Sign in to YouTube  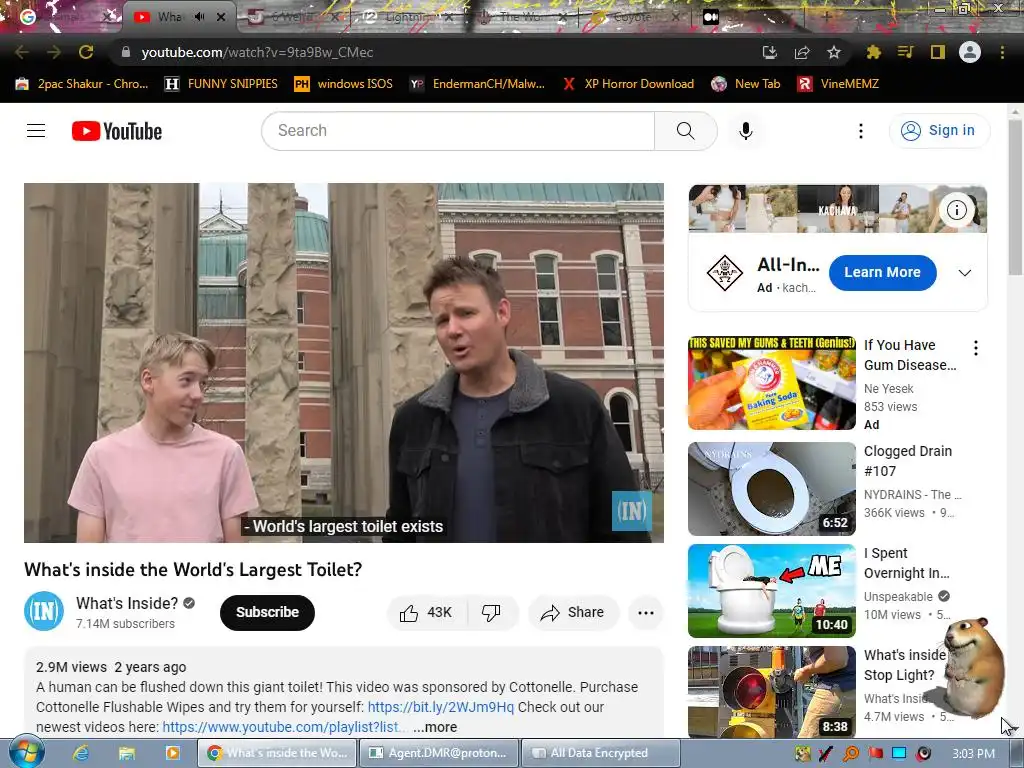pyautogui.click(x=939, y=131)
